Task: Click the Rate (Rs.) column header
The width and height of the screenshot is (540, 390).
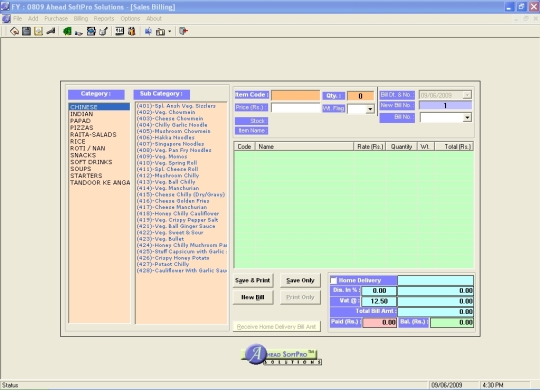Action: tap(370, 146)
